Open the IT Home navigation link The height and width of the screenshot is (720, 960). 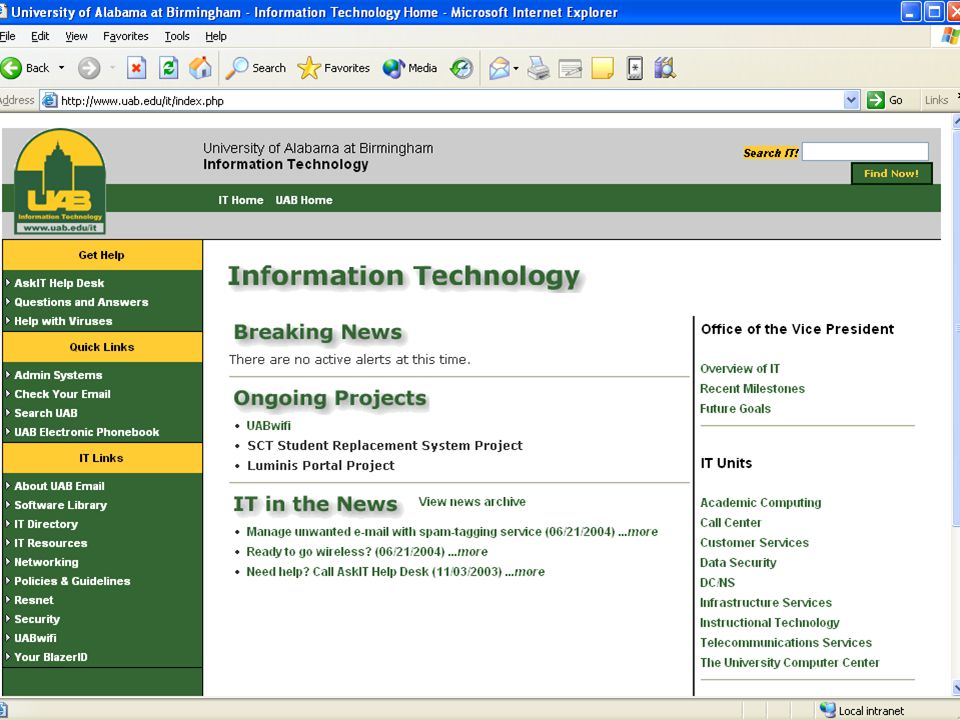pyautogui.click(x=241, y=200)
